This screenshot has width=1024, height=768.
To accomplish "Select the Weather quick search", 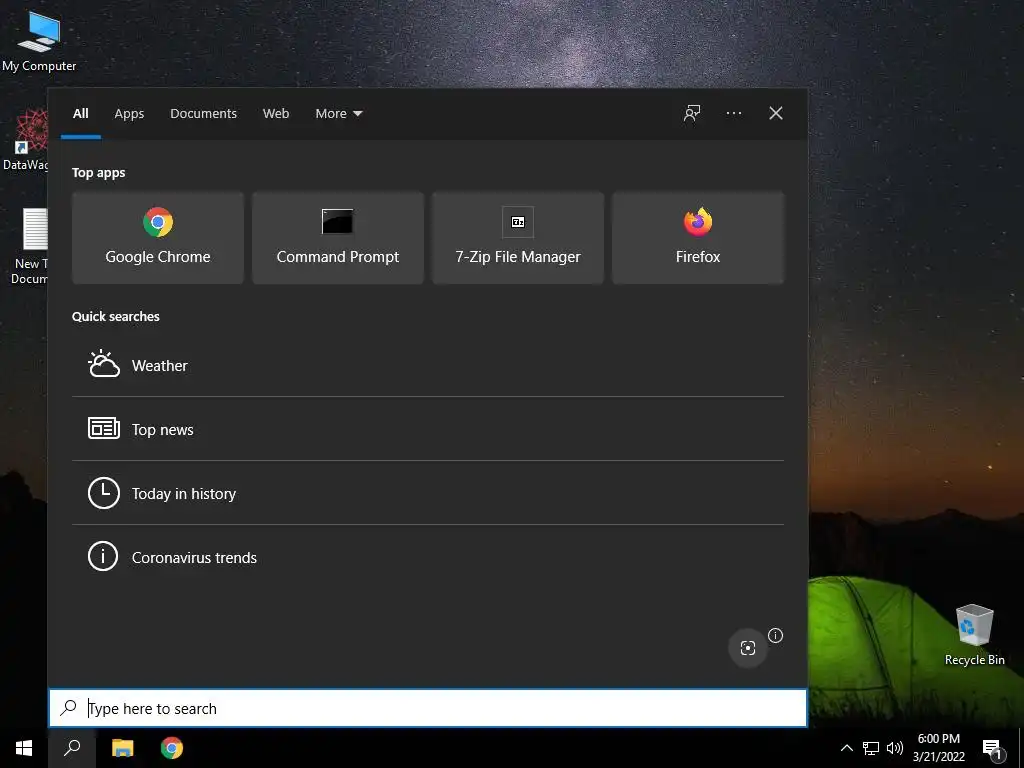I will [428, 365].
